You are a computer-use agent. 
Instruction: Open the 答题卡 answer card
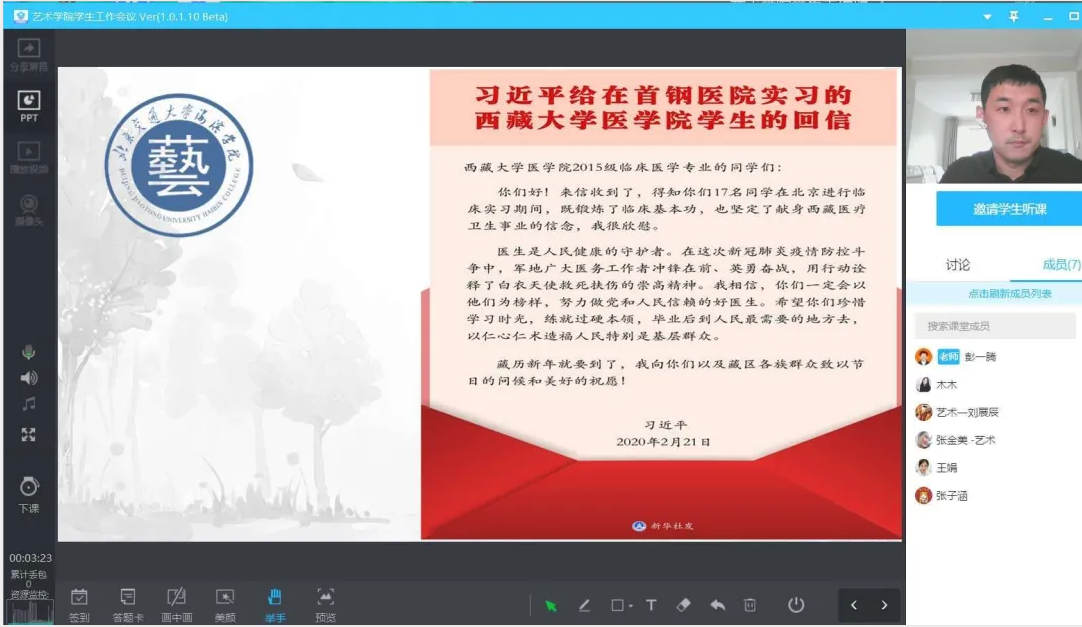click(x=128, y=604)
